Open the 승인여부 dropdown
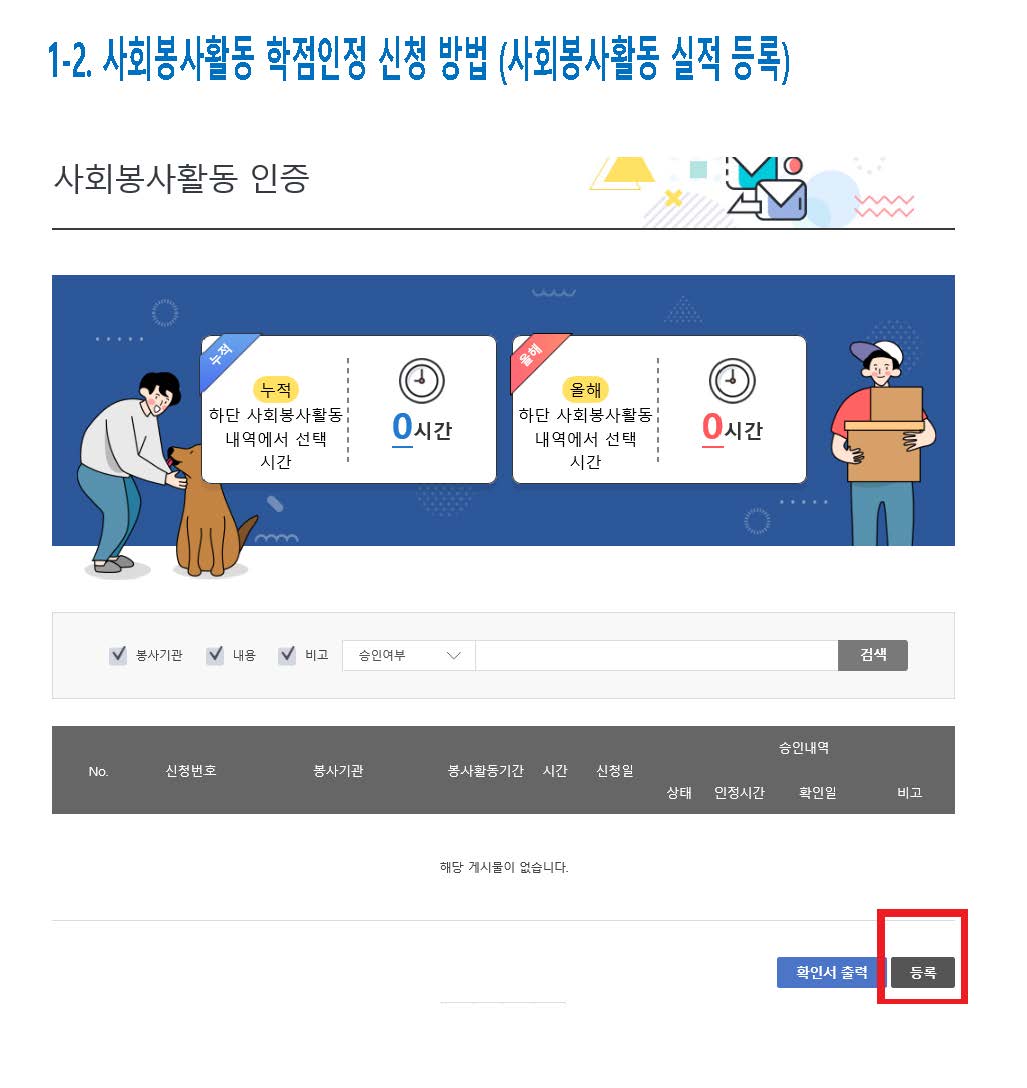1027x1088 pixels. pyautogui.click(x=409, y=656)
